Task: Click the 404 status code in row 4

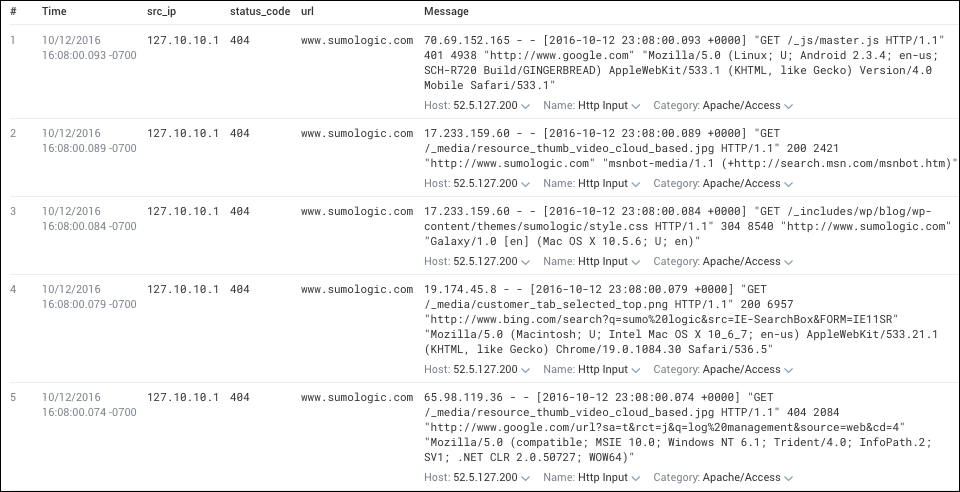Action: click(x=240, y=289)
